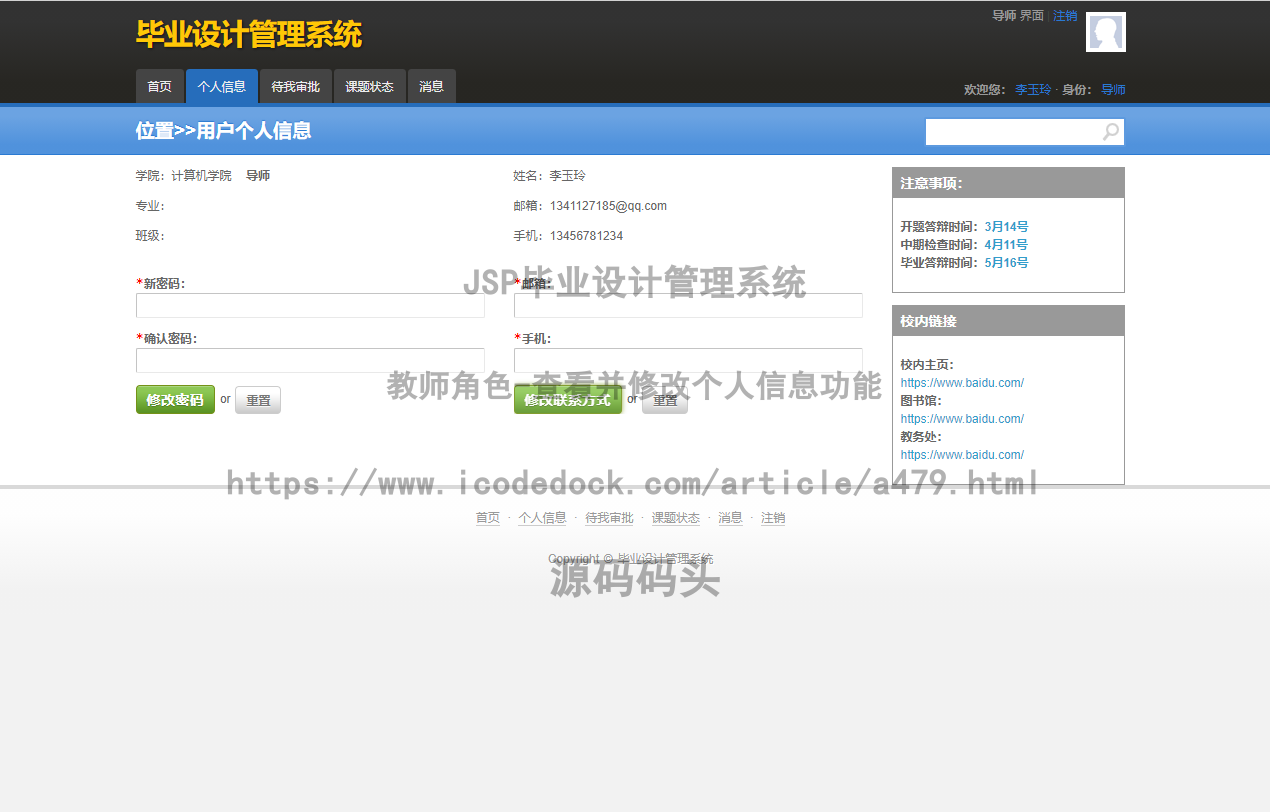The width and height of the screenshot is (1270, 812).
Task: Click the 李玉玲 username link in welcome bar
Action: [1032, 89]
